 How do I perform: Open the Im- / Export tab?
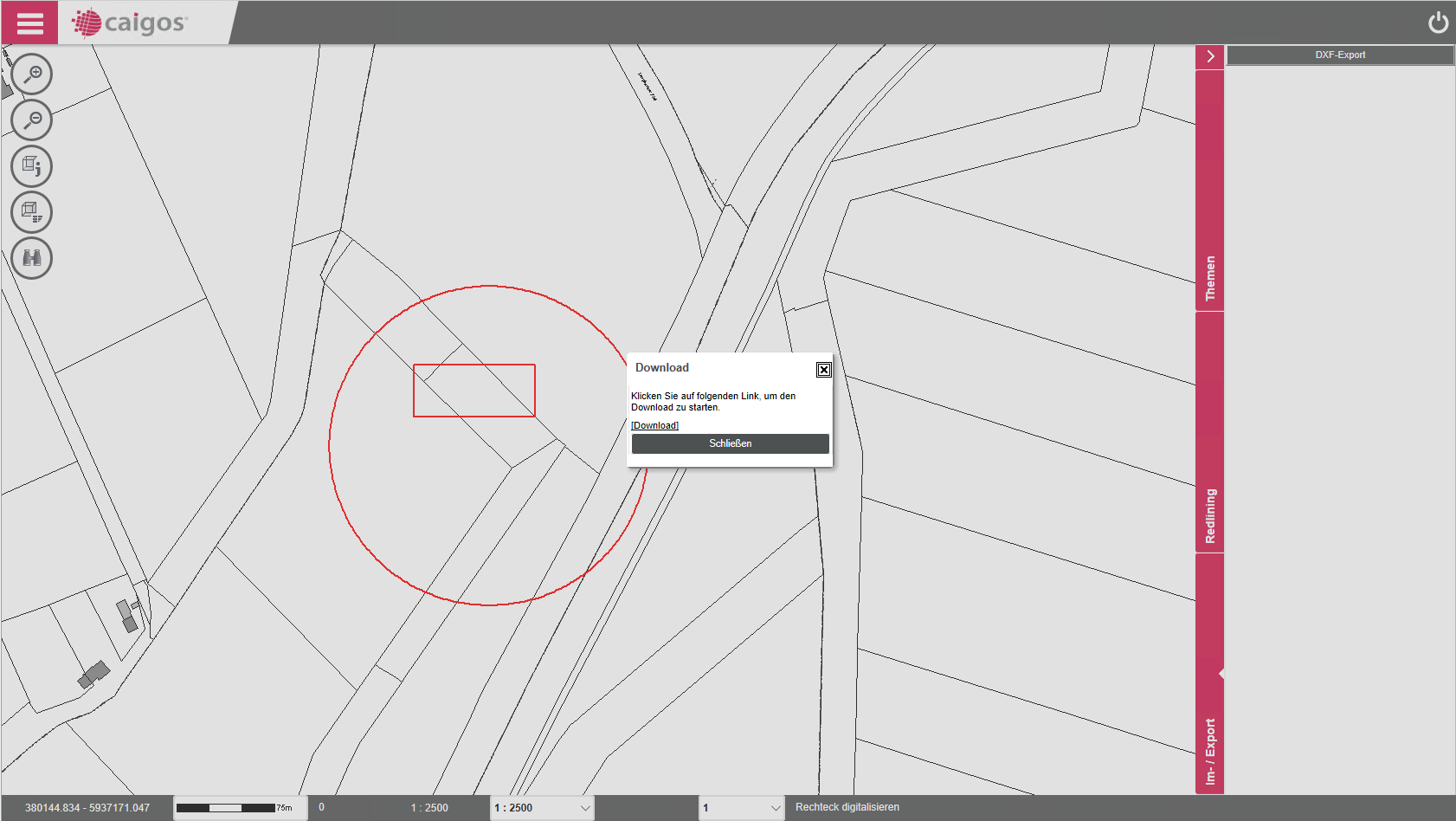(1209, 751)
